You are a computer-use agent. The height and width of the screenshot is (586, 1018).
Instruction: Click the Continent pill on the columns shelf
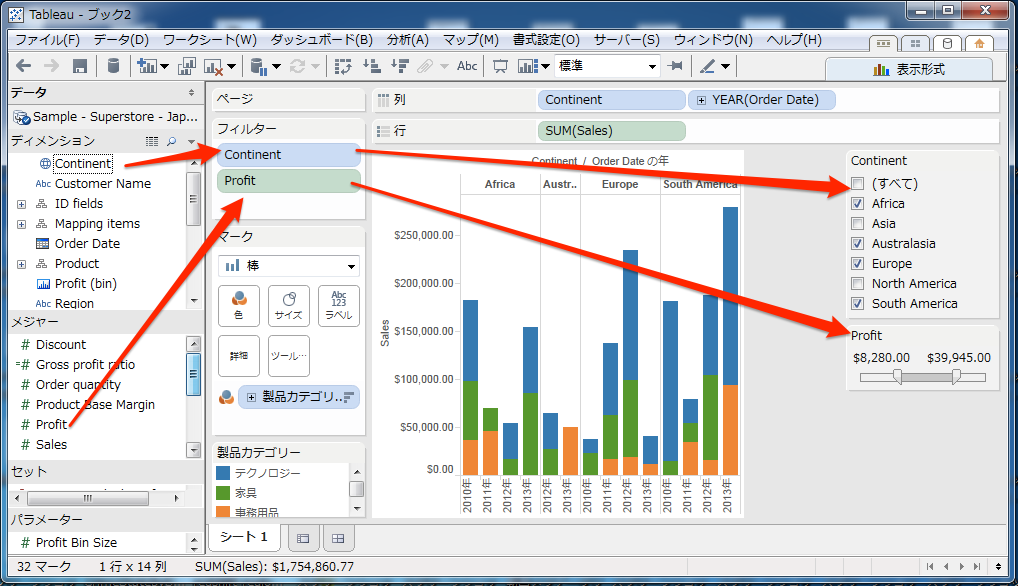(611, 99)
